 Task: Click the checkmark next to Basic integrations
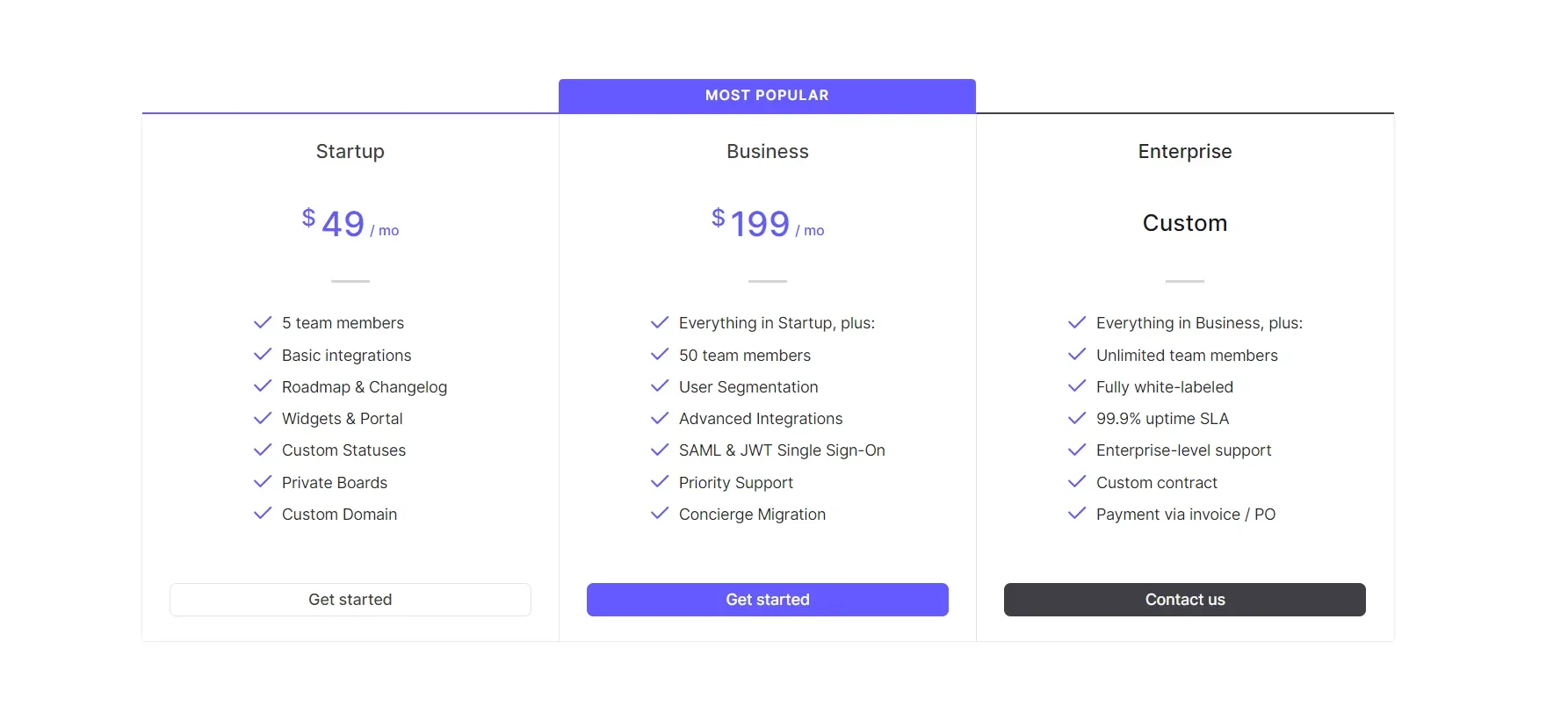(262, 355)
